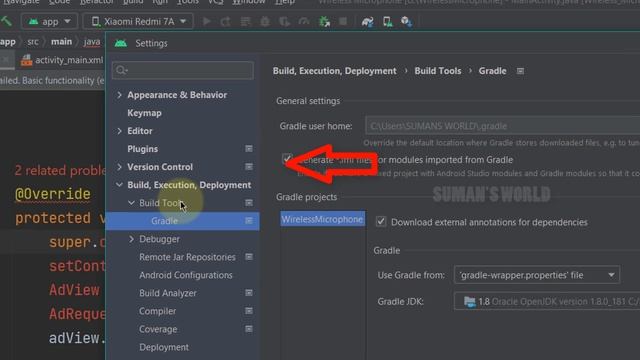
Task: Click the icon beside Remote Jar Repositories
Action: [249, 257]
